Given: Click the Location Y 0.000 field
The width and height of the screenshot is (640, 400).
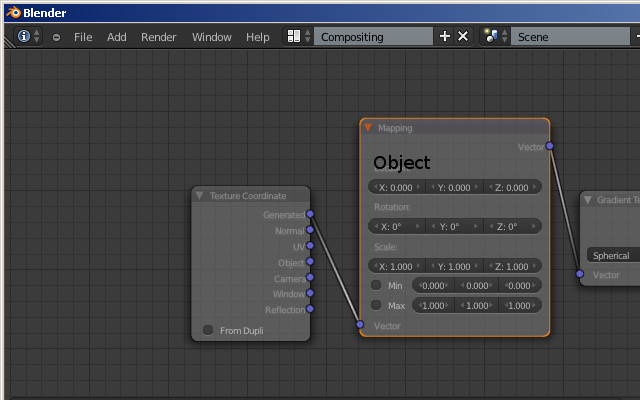Looking at the screenshot, I should point(454,187).
